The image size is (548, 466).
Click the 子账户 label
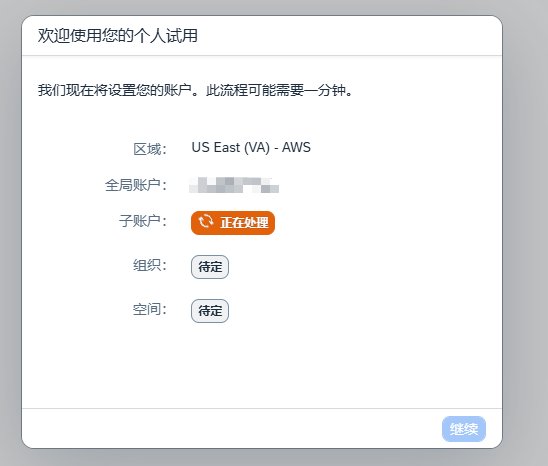click(x=143, y=221)
